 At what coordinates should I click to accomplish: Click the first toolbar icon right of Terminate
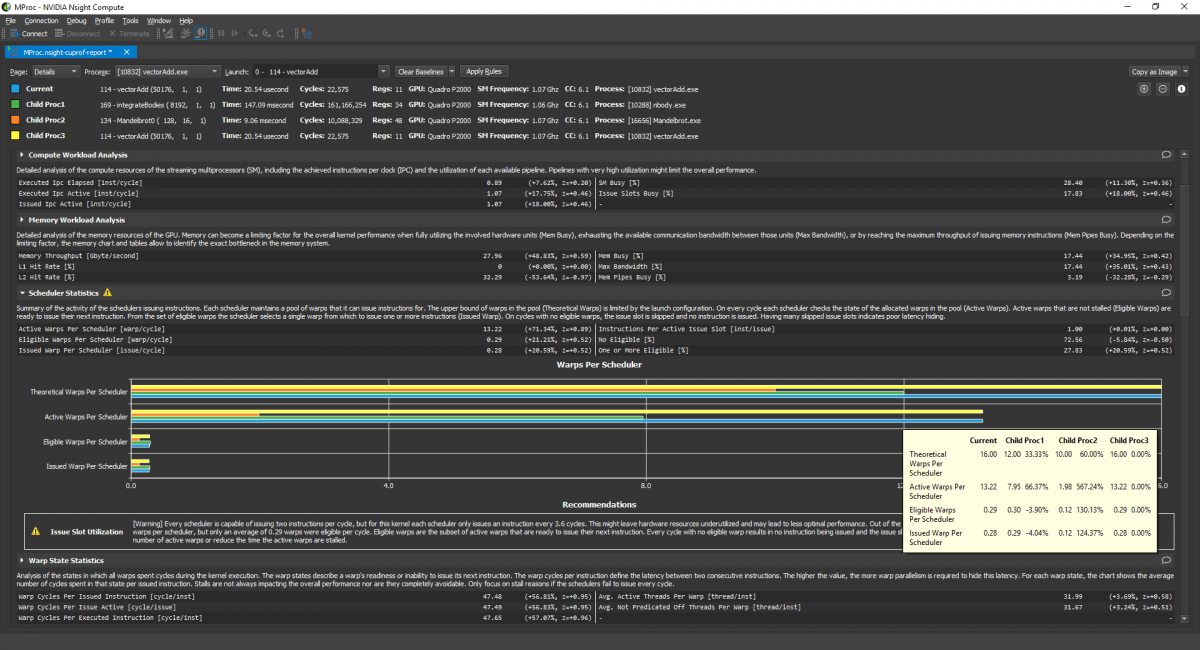coord(168,33)
